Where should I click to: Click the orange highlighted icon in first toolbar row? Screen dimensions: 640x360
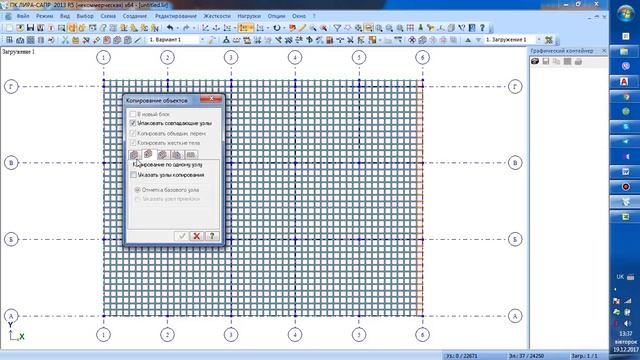point(72,28)
